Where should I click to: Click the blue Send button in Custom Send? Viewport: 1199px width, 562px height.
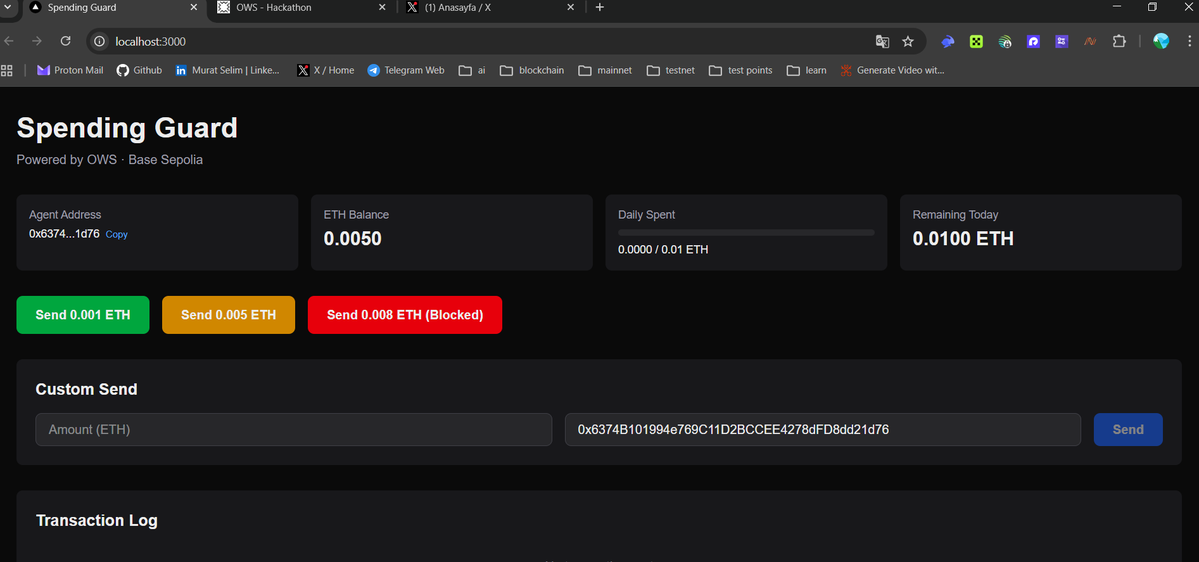pyautogui.click(x=1128, y=430)
